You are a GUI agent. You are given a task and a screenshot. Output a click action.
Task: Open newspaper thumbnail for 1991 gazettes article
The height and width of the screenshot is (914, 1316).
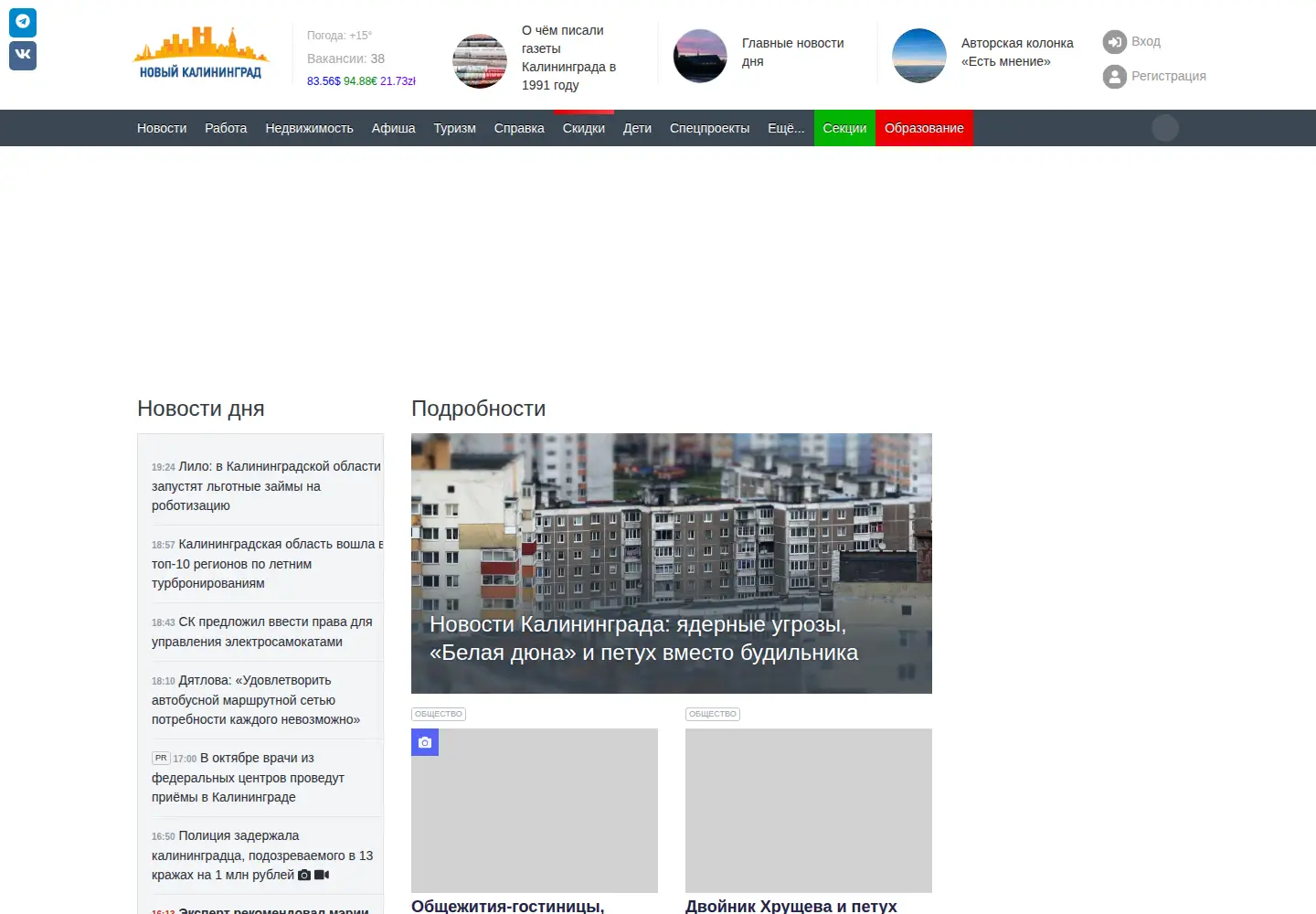point(480,61)
